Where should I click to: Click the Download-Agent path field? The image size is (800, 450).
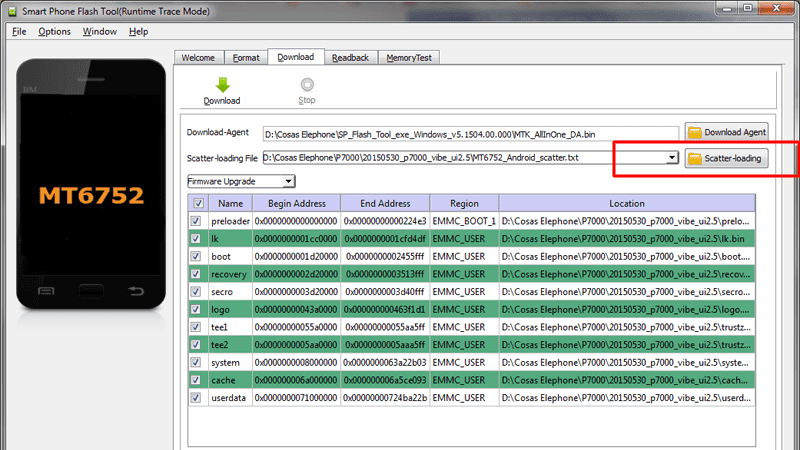coord(470,134)
